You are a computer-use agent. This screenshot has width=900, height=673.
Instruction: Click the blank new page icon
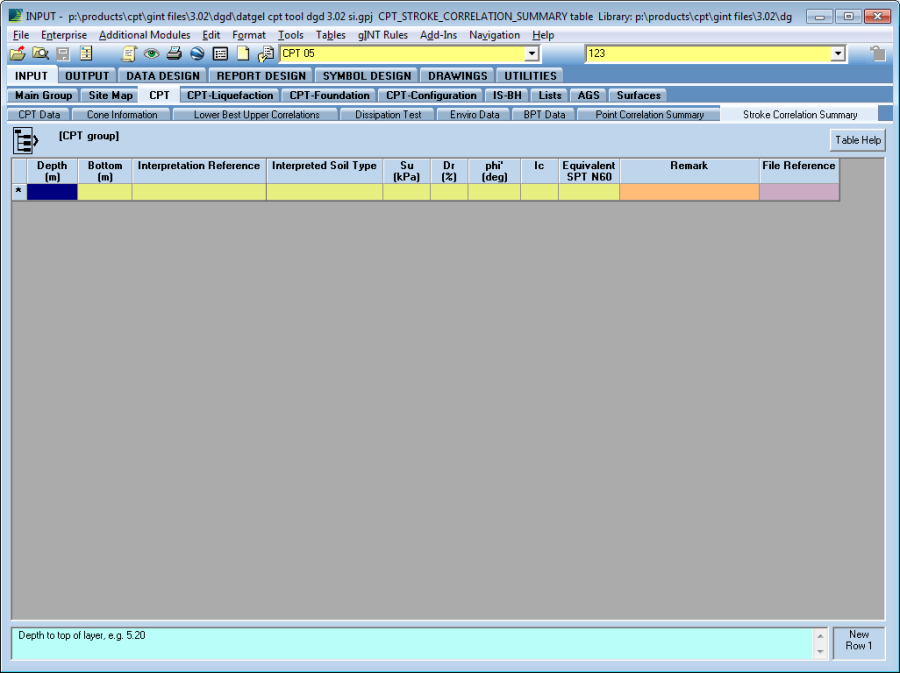click(243, 54)
